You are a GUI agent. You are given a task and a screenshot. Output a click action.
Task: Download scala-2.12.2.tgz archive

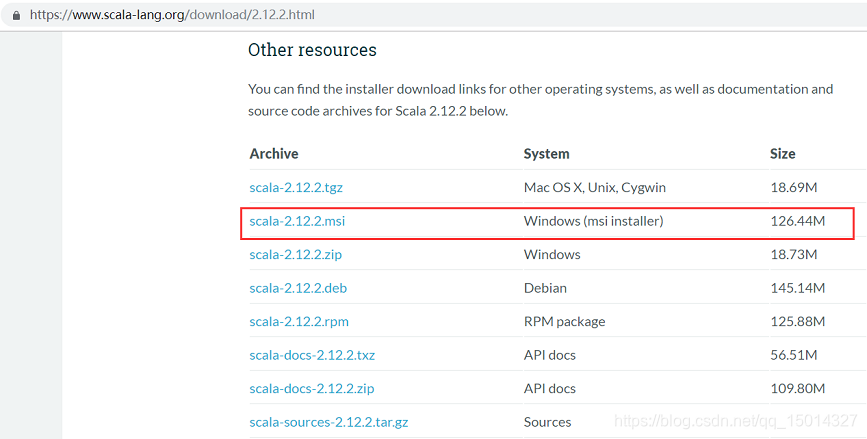pyautogui.click(x=296, y=187)
